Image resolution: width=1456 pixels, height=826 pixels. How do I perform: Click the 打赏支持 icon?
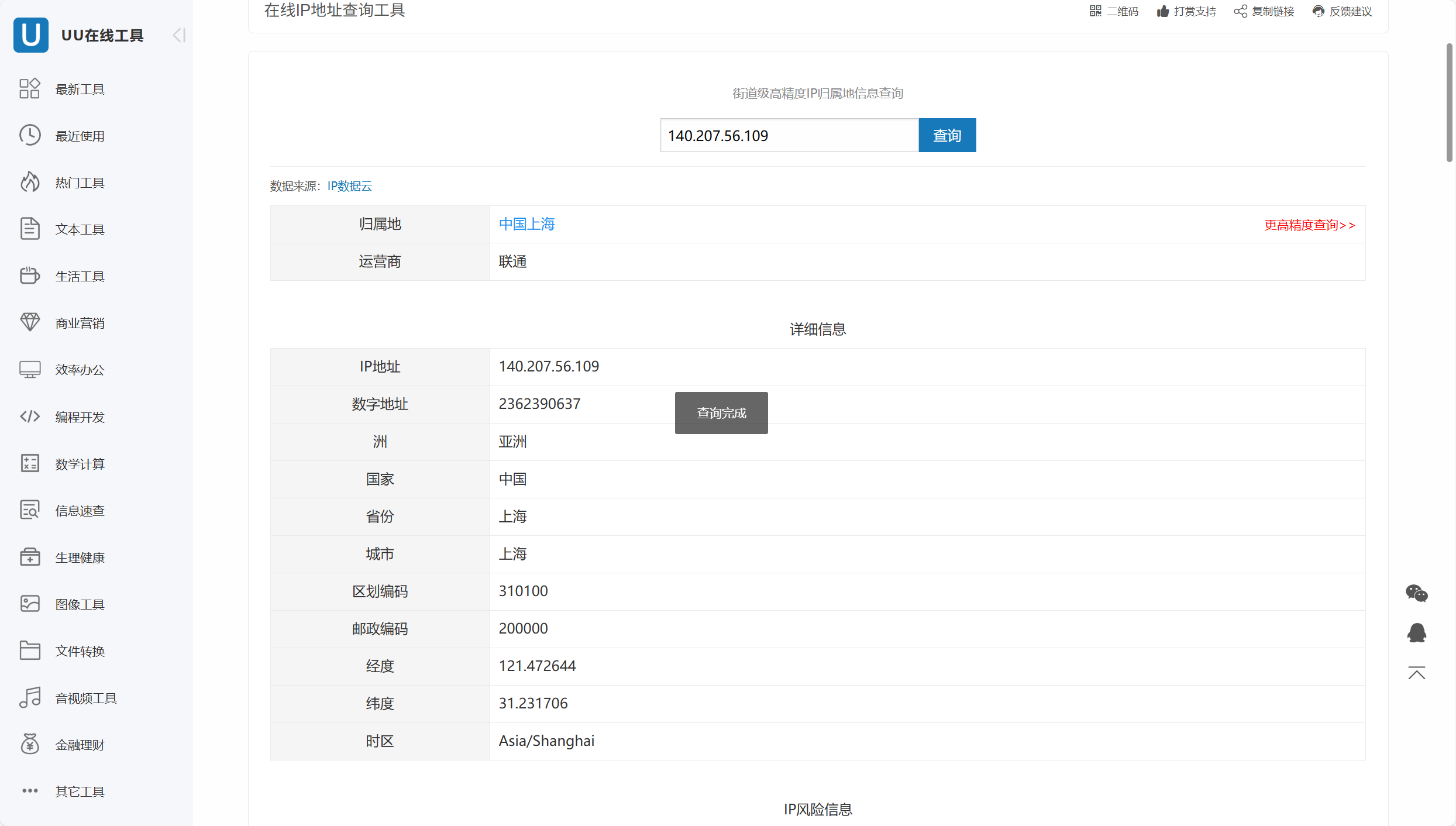(x=1161, y=11)
